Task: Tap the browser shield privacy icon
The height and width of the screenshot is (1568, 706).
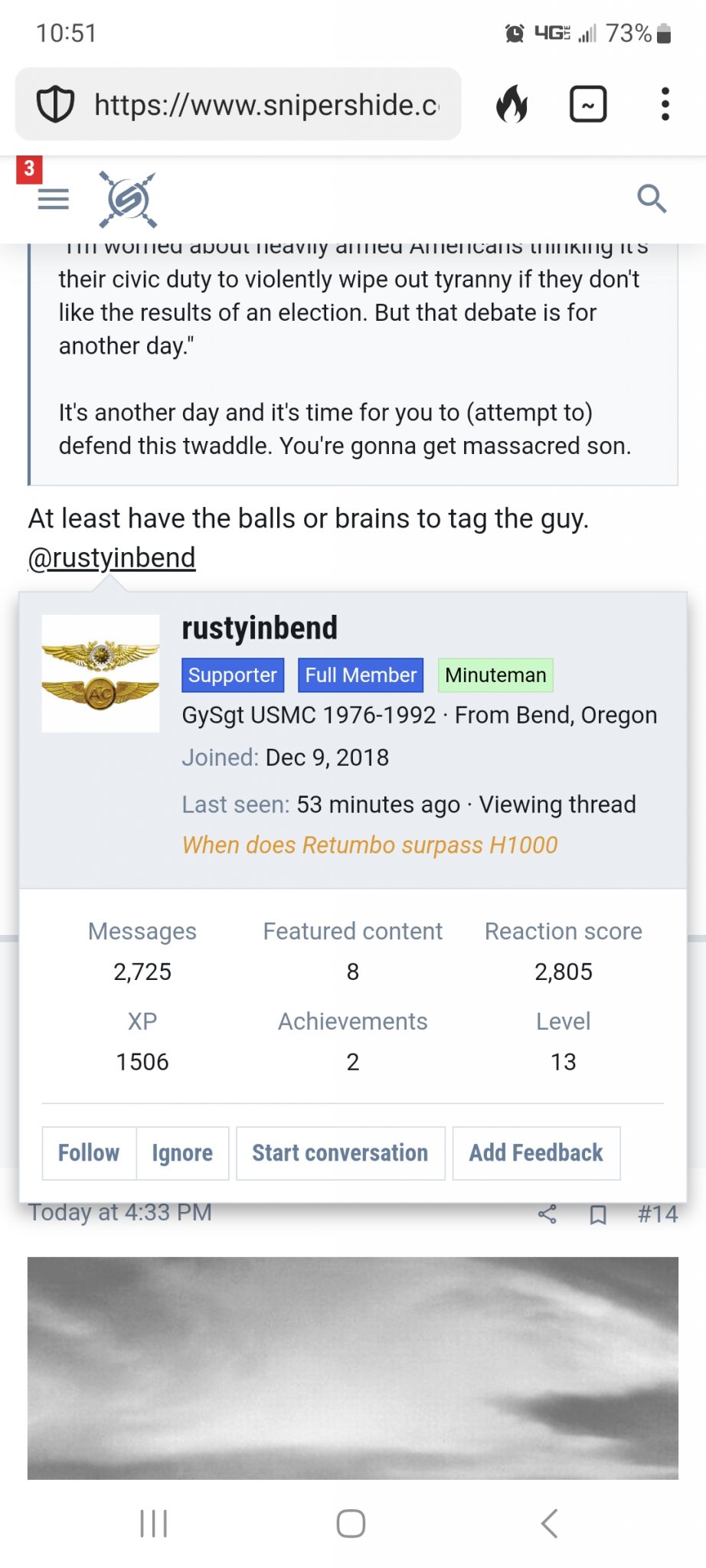Action: pos(56,104)
